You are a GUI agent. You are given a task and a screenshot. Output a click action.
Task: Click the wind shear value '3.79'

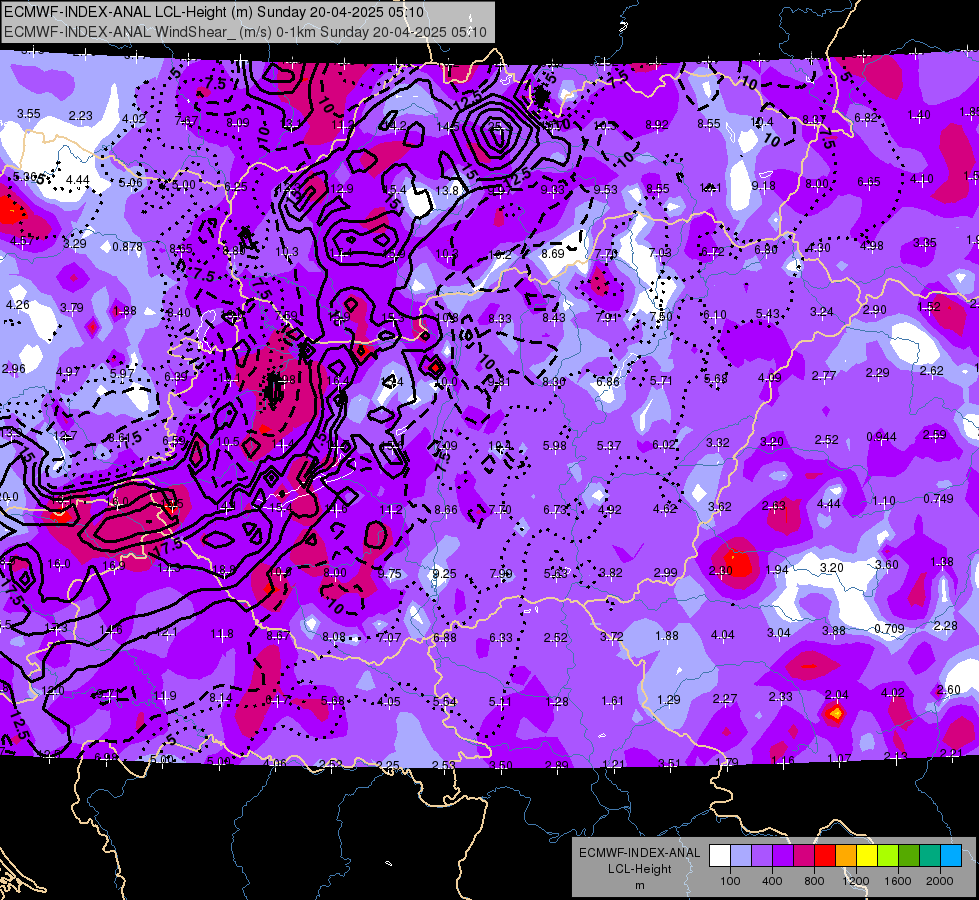point(72,307)
